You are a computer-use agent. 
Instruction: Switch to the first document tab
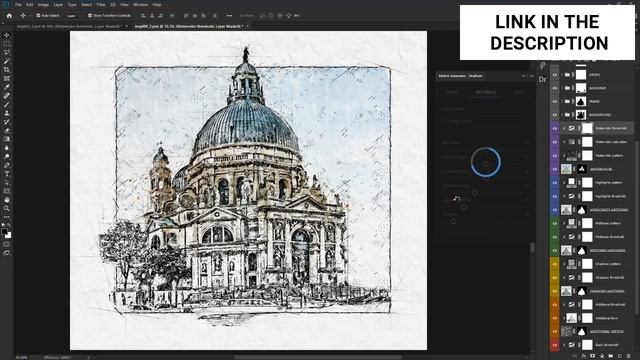pos(69,26)
